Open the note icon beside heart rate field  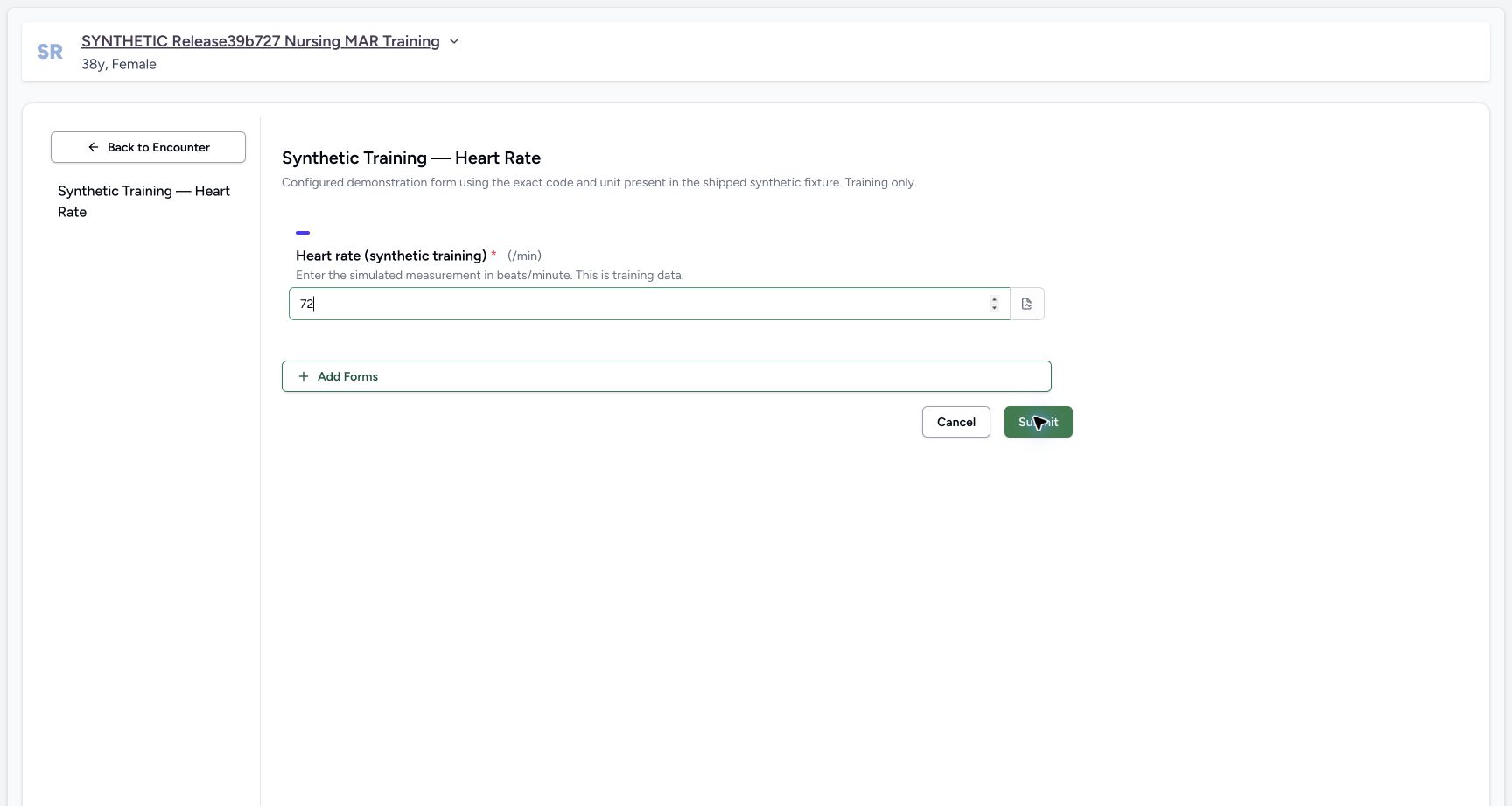1027,304
